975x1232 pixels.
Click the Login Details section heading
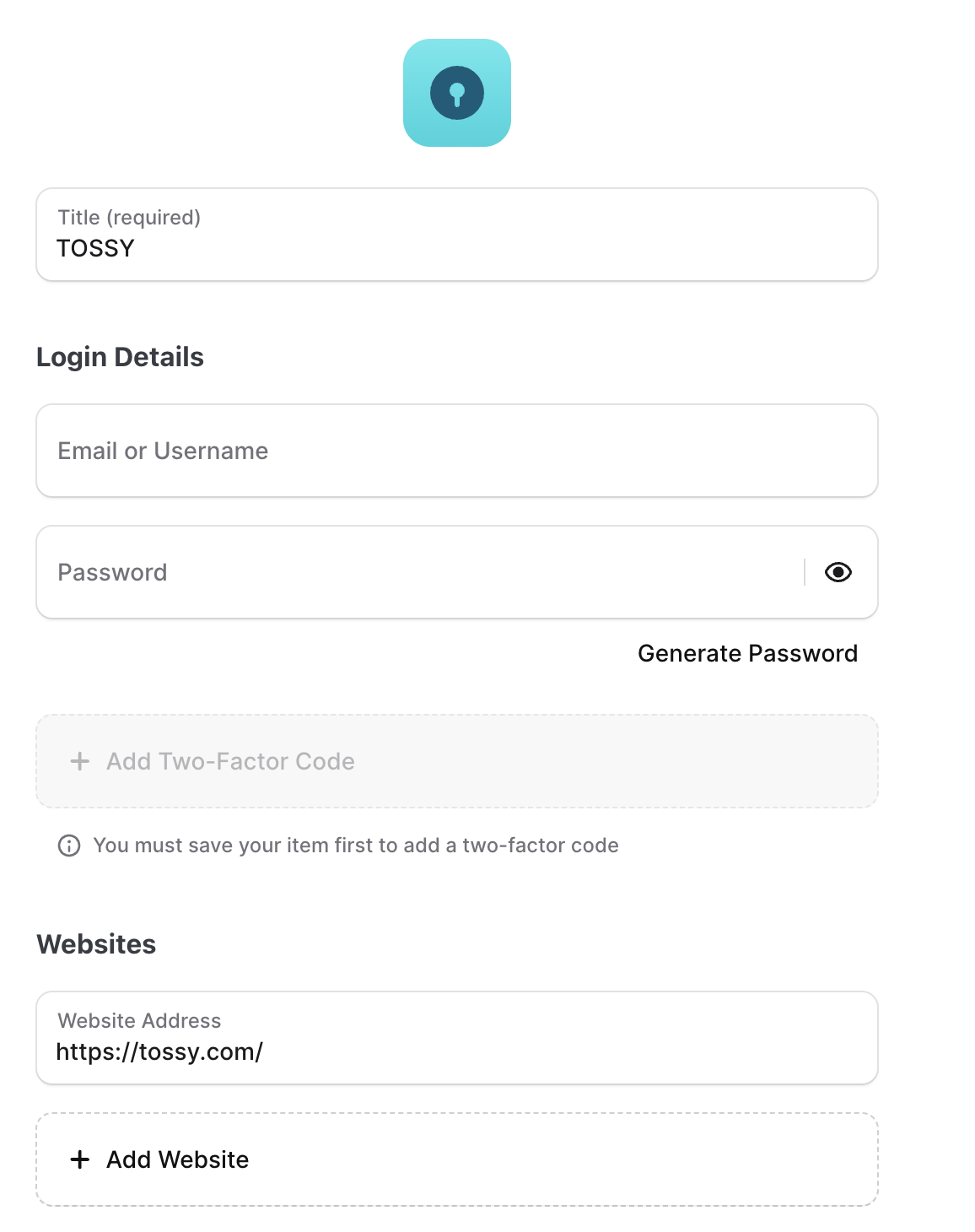[120, 357]
